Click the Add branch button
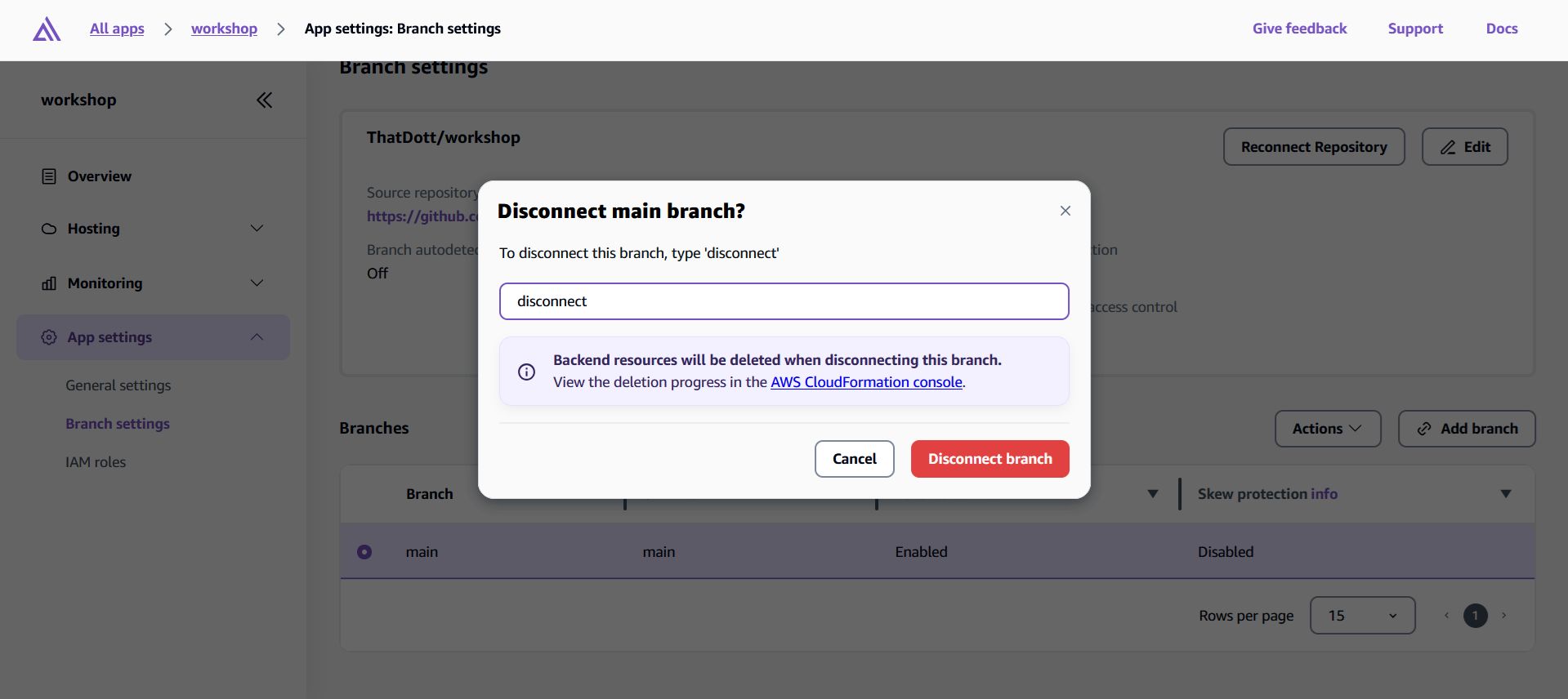 (x=1467, y=429)
